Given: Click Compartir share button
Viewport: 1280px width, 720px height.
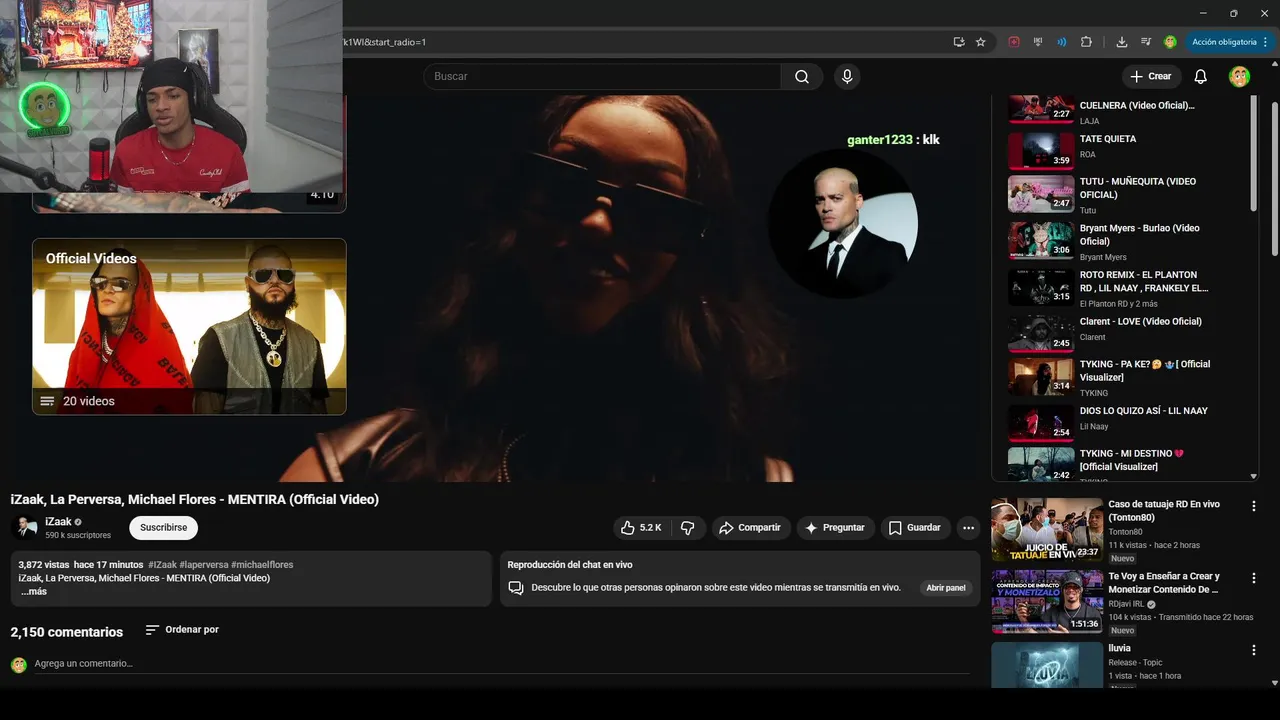Looking at the screenshot, I should 750,528.
